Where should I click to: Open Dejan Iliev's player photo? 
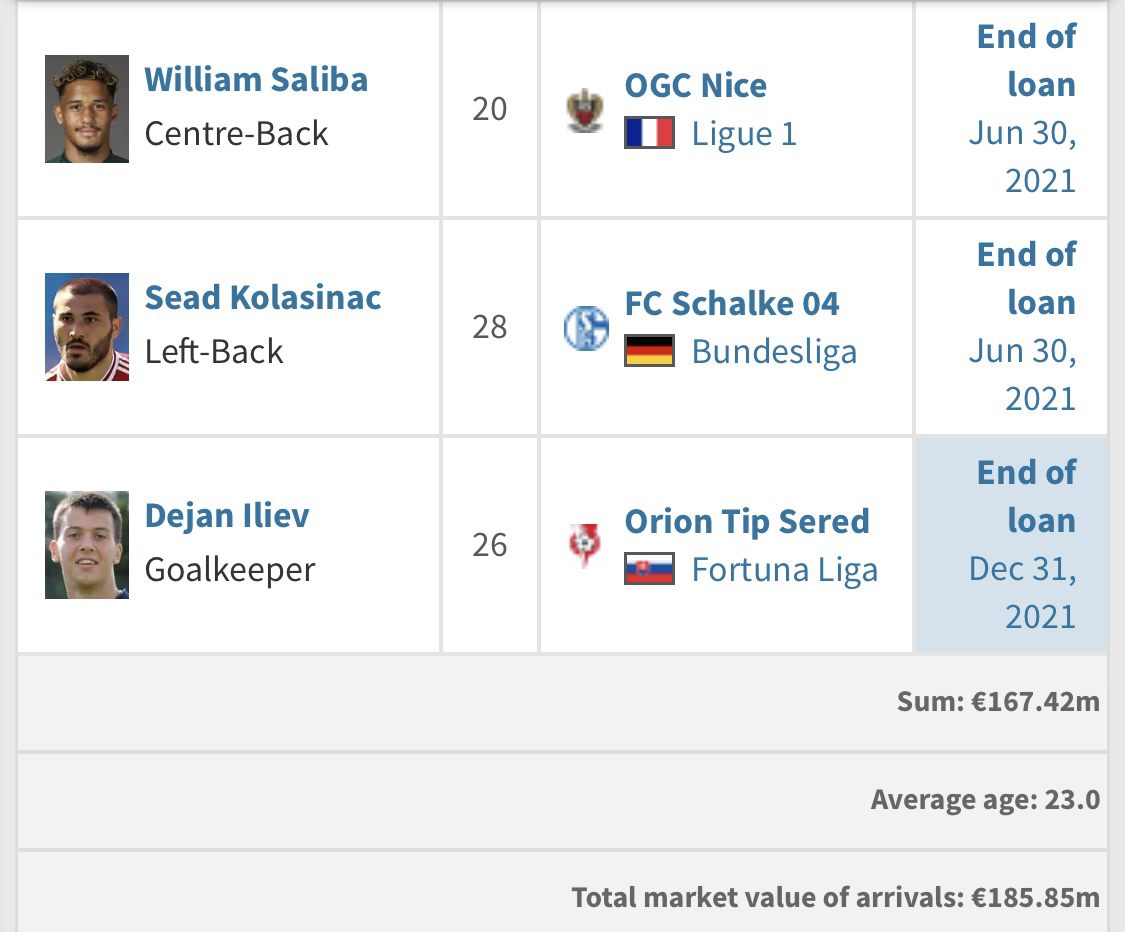(x=87, y=545)
